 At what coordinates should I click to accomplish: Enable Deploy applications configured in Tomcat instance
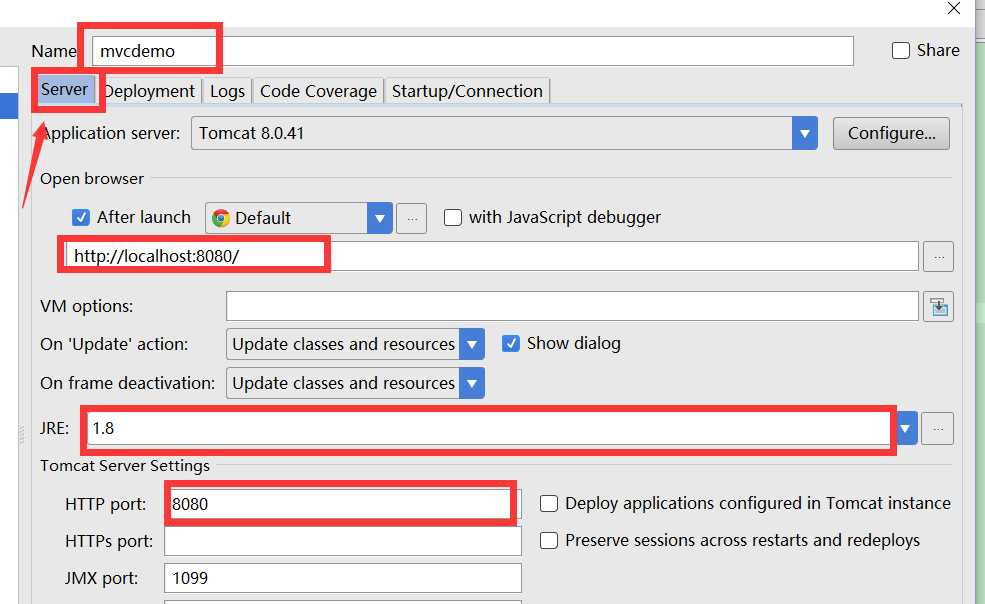tap(548, 503)
